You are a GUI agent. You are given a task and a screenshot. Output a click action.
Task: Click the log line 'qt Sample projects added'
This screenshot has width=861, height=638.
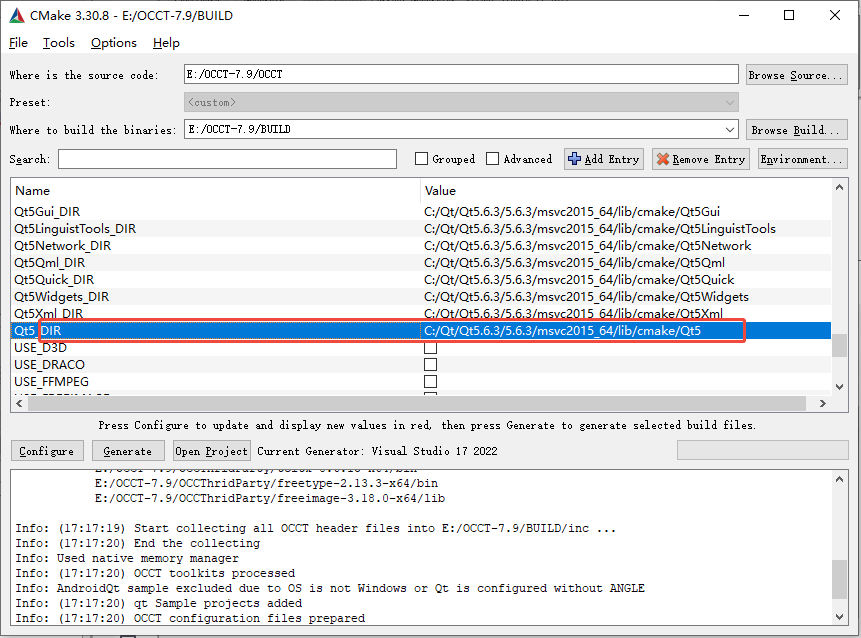(x=159, y=603)
